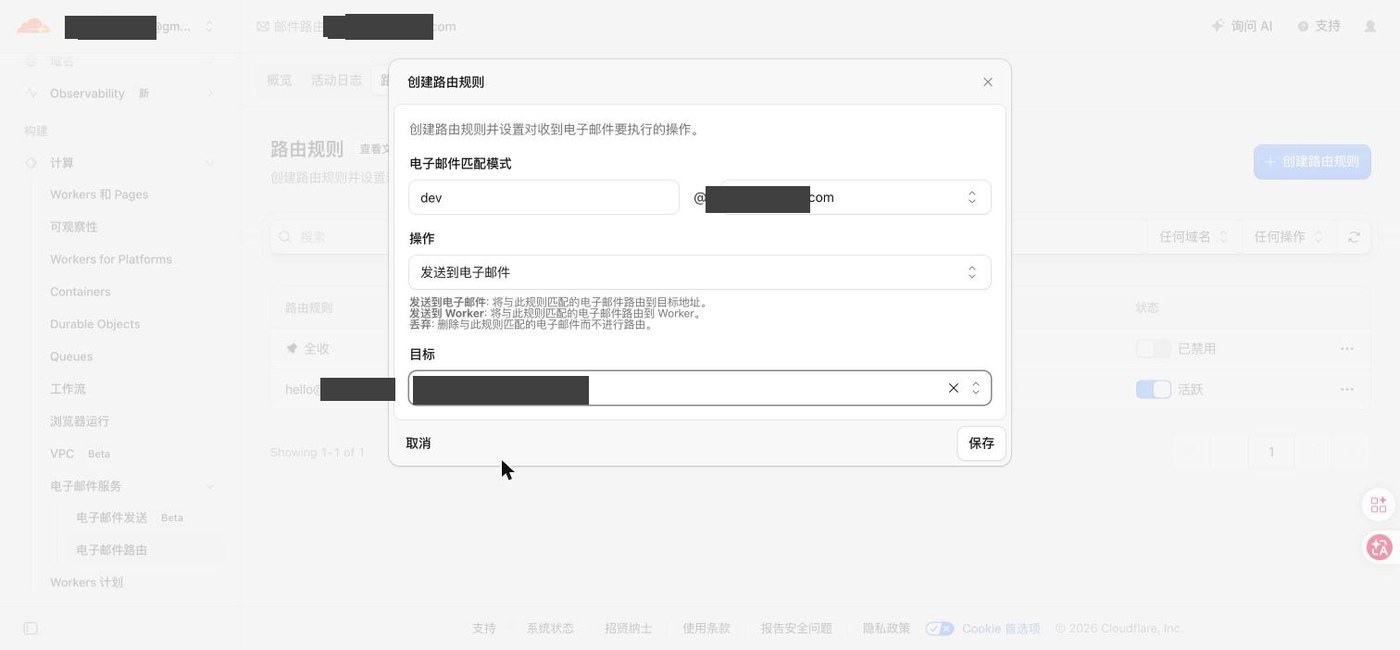Click the Observability pulse icon
The width and height of the screenshot is (1400, 650).
point(31,93)
